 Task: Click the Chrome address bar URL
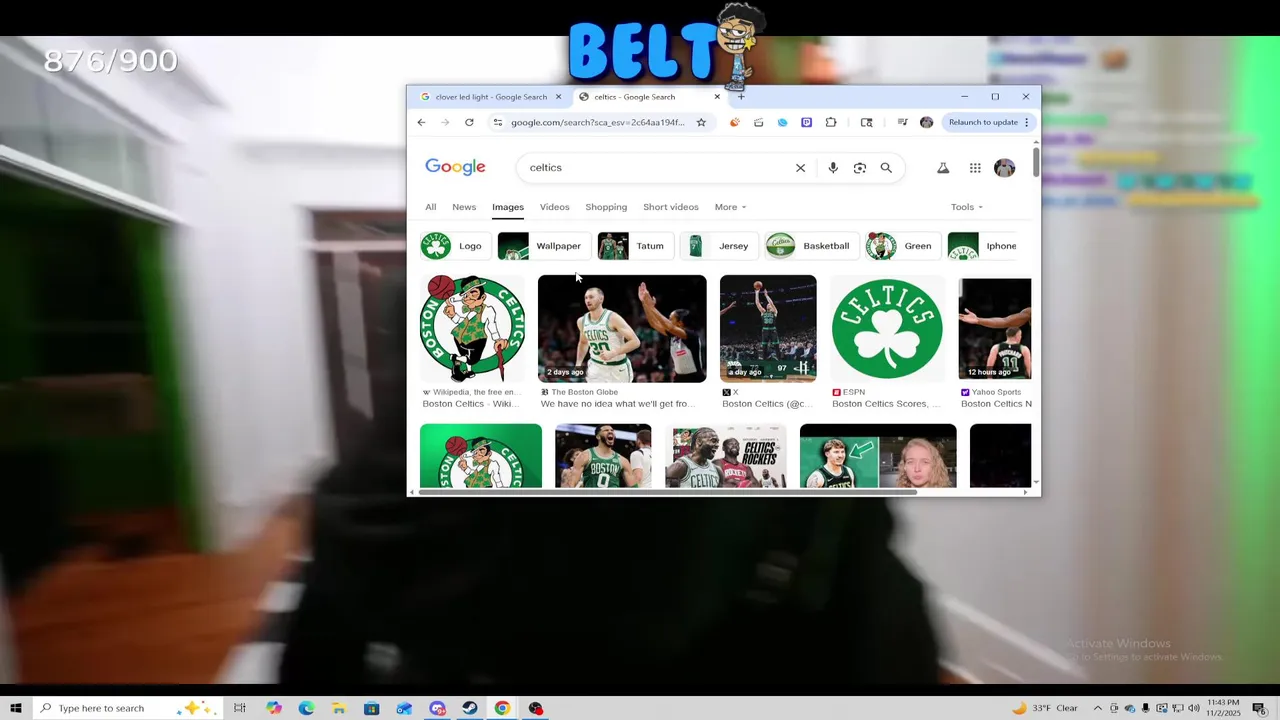597,122
